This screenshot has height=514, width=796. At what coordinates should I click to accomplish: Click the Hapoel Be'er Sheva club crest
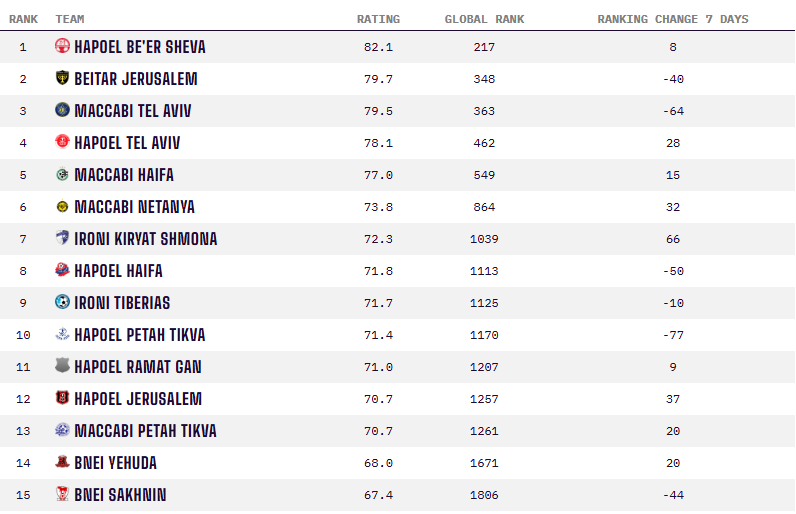tap(62, 46)
